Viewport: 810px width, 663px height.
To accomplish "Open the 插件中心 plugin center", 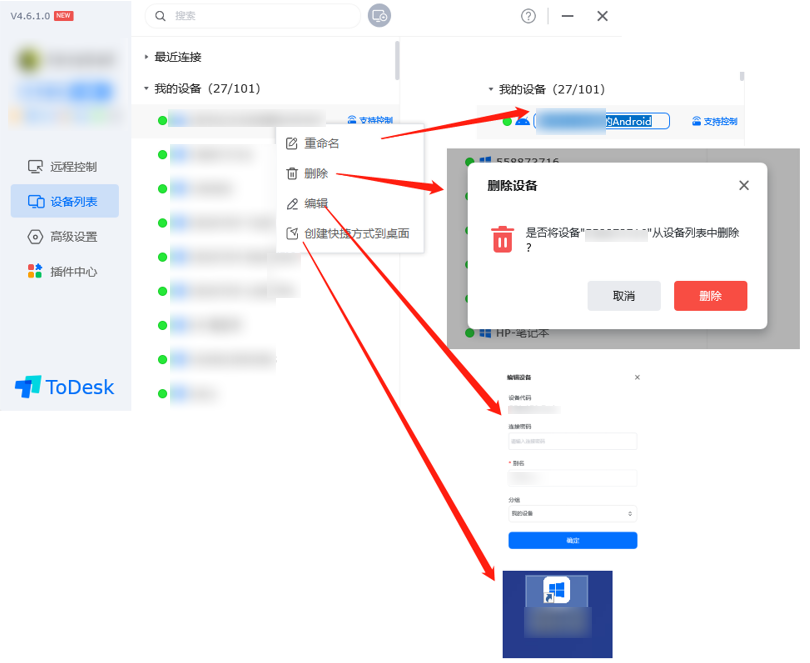I will (65, 271).
